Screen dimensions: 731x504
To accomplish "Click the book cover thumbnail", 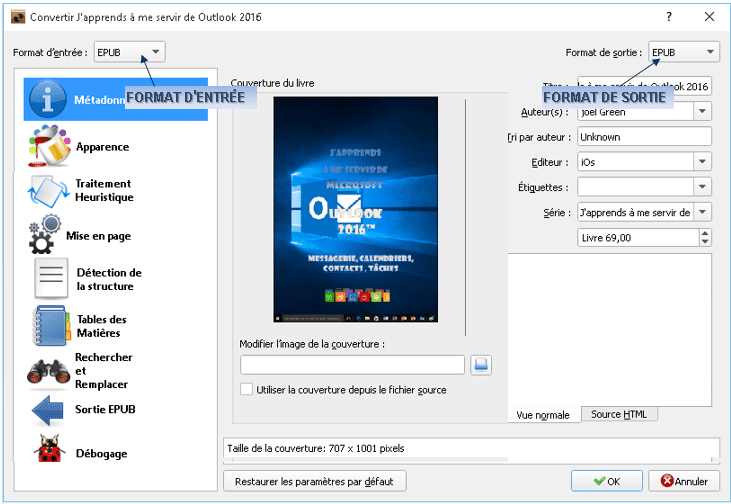I will click(356, 209).
